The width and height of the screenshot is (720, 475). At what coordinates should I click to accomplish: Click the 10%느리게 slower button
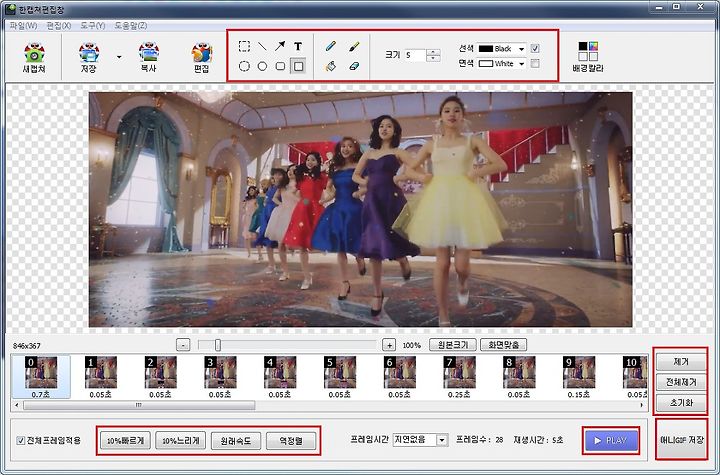click(180, 441)
